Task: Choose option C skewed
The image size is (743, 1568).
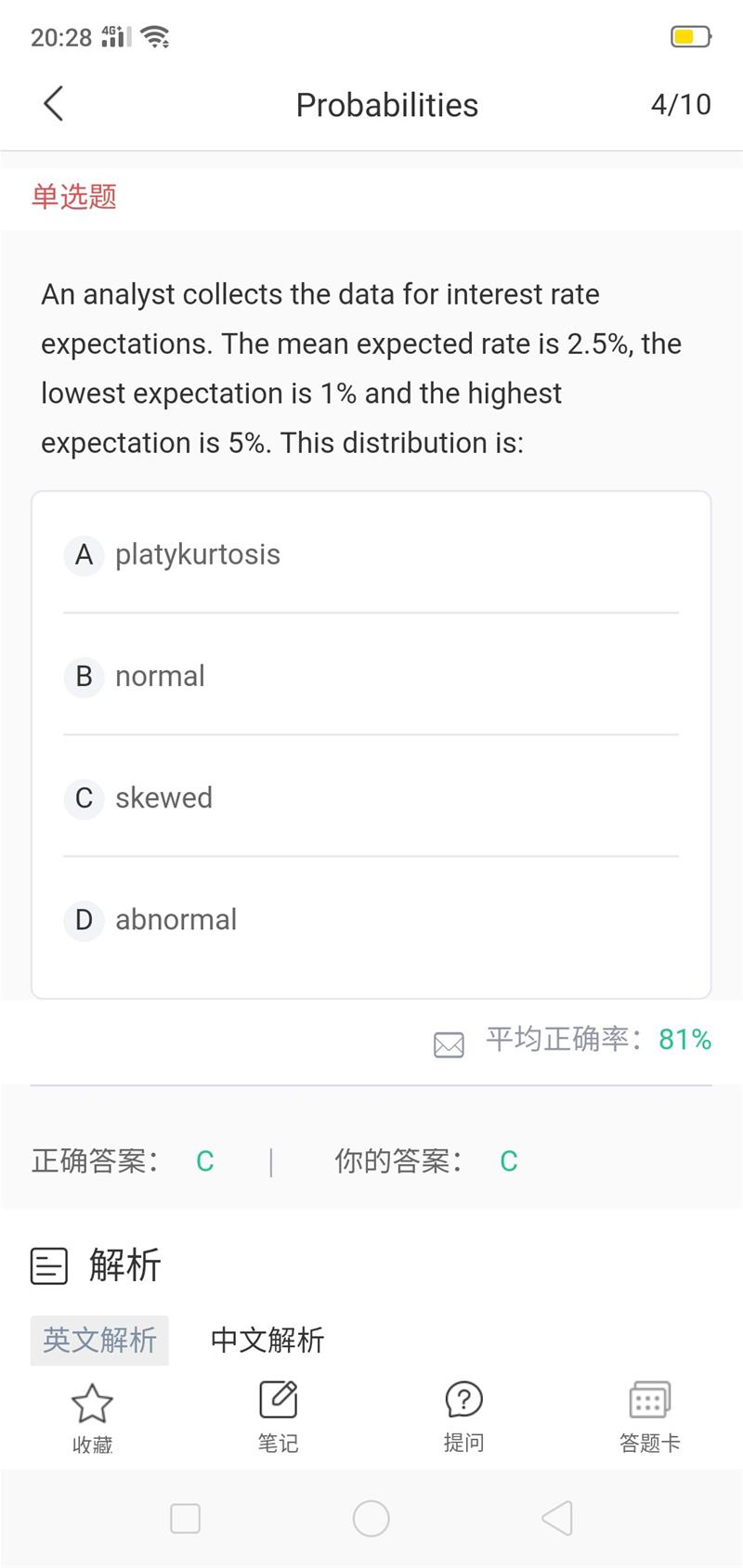Action: click(x=371, y=797)
